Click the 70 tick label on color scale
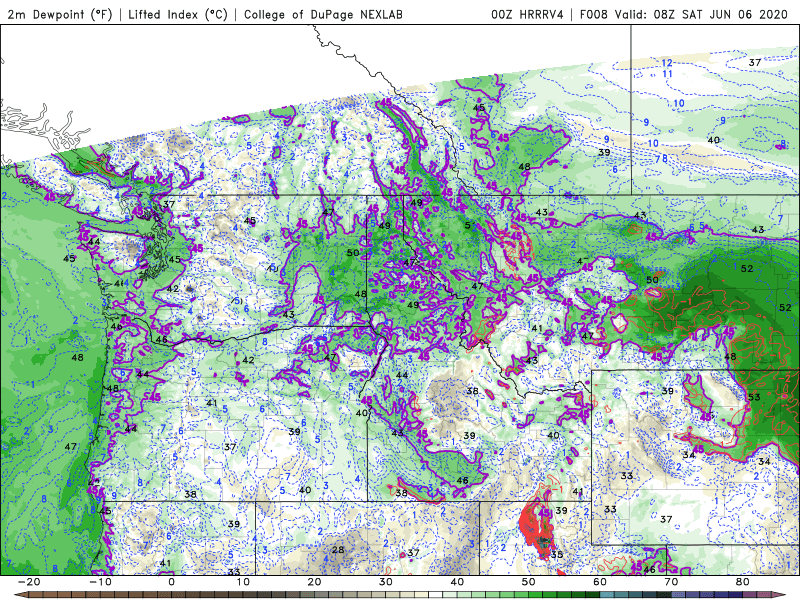Viewport: 800px width, 600px height. 671,582
